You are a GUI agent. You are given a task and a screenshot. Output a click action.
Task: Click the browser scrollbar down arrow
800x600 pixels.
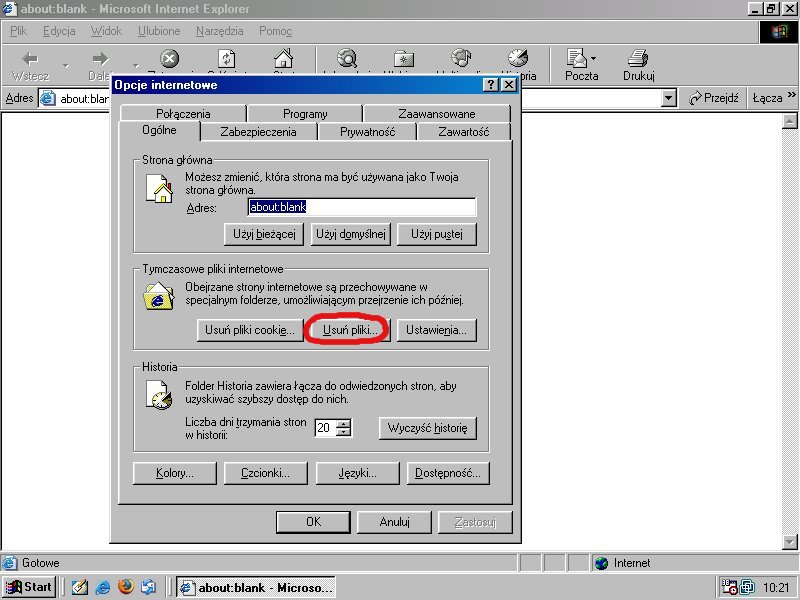coord(789,541)
